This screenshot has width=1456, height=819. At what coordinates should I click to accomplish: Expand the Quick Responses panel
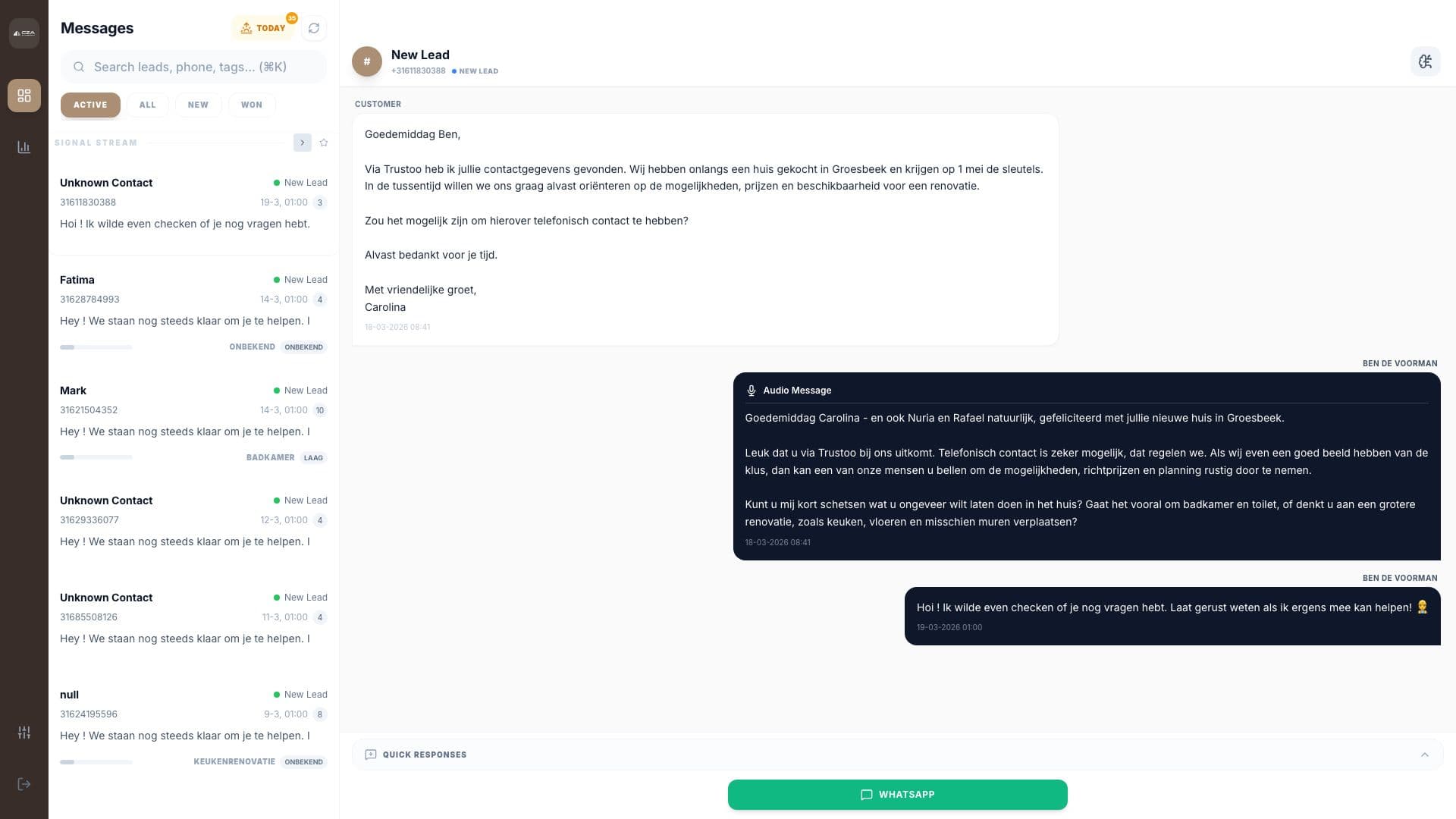pyautogui.click(x=1424, y=755)
